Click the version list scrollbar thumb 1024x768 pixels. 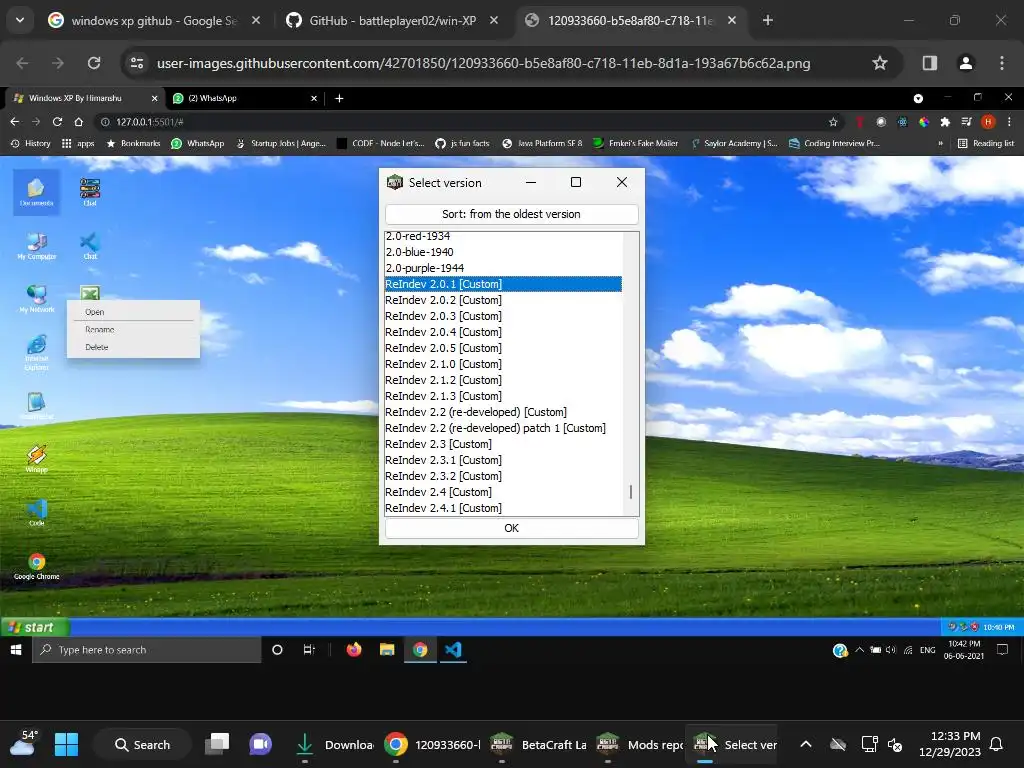631,492
